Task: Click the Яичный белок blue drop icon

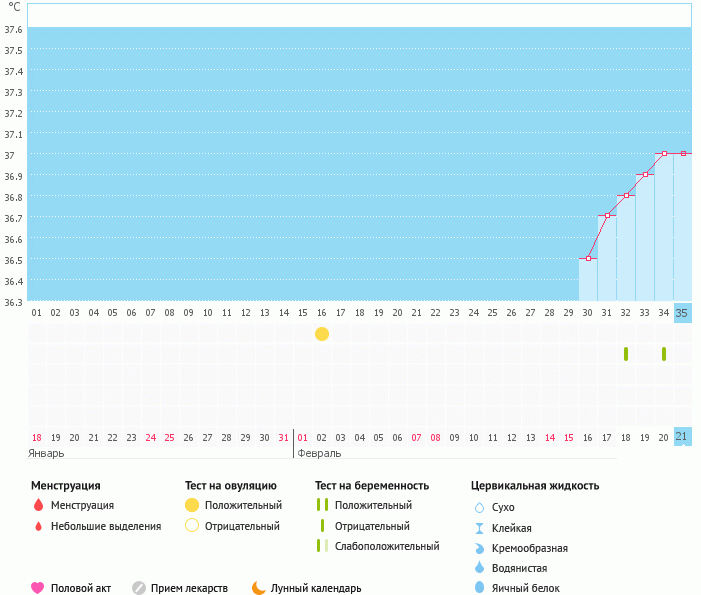Action: click(480, 588)
